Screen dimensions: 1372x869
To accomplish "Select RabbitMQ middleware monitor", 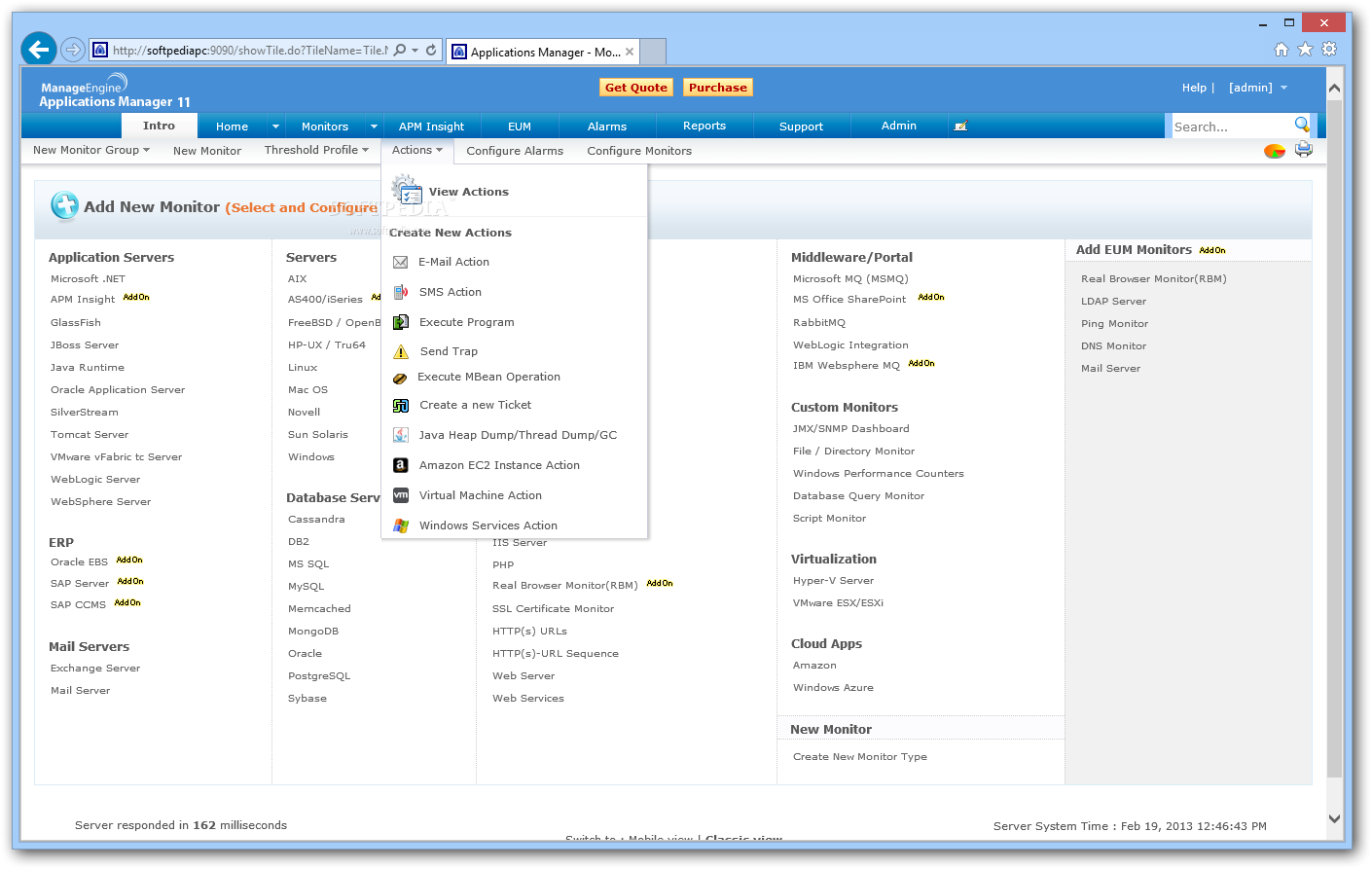I will 819,323.
